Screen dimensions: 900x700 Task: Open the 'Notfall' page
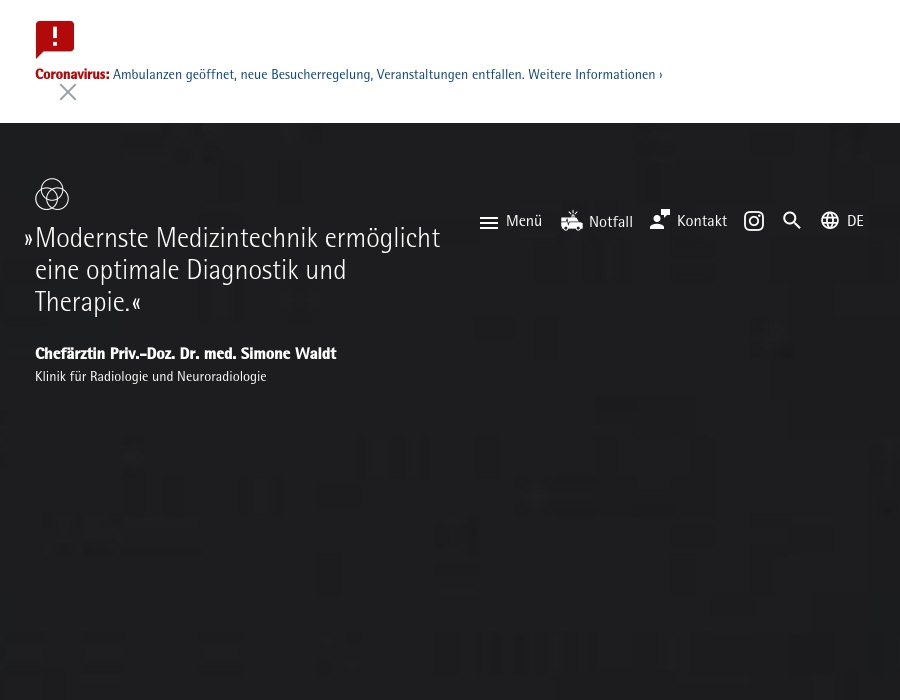pyautogui.click(x=611, y=222)
